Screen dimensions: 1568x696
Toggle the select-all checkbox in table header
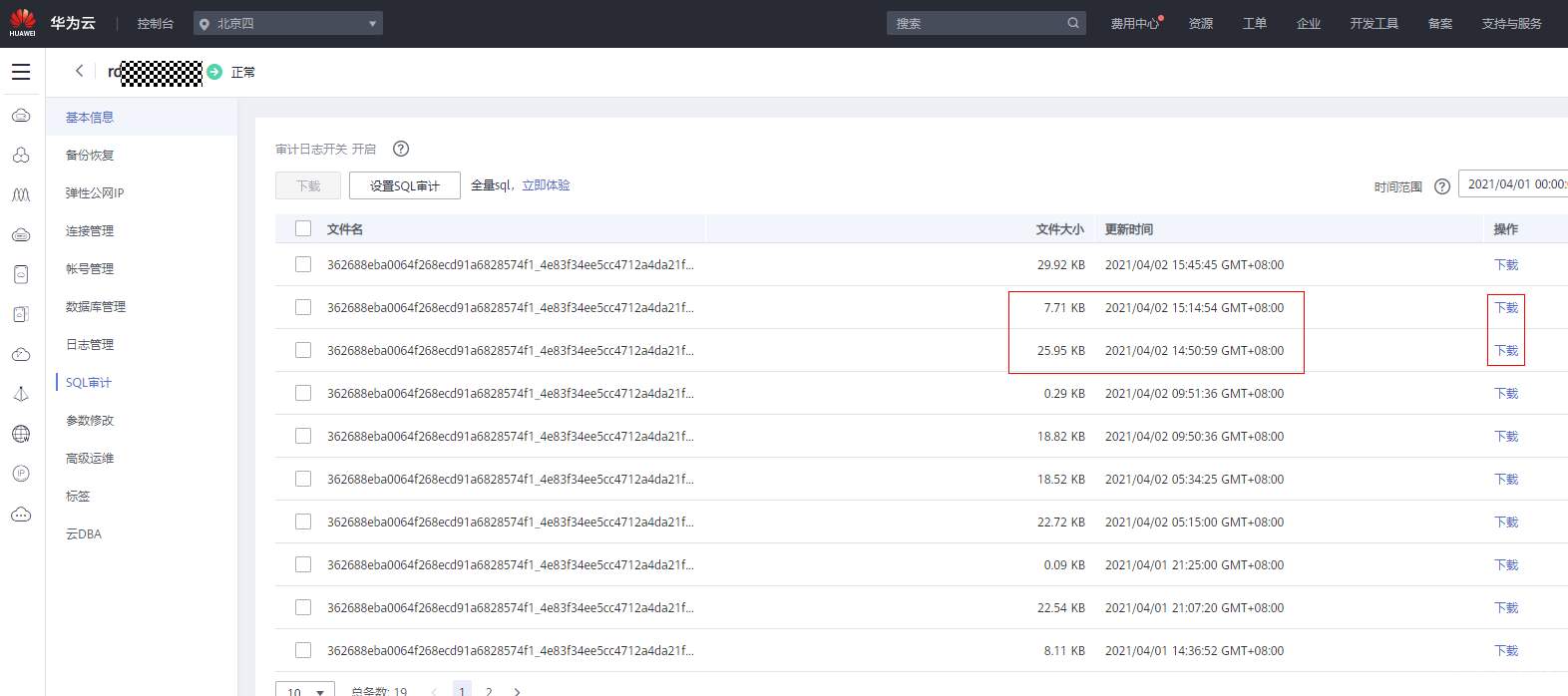303,228
